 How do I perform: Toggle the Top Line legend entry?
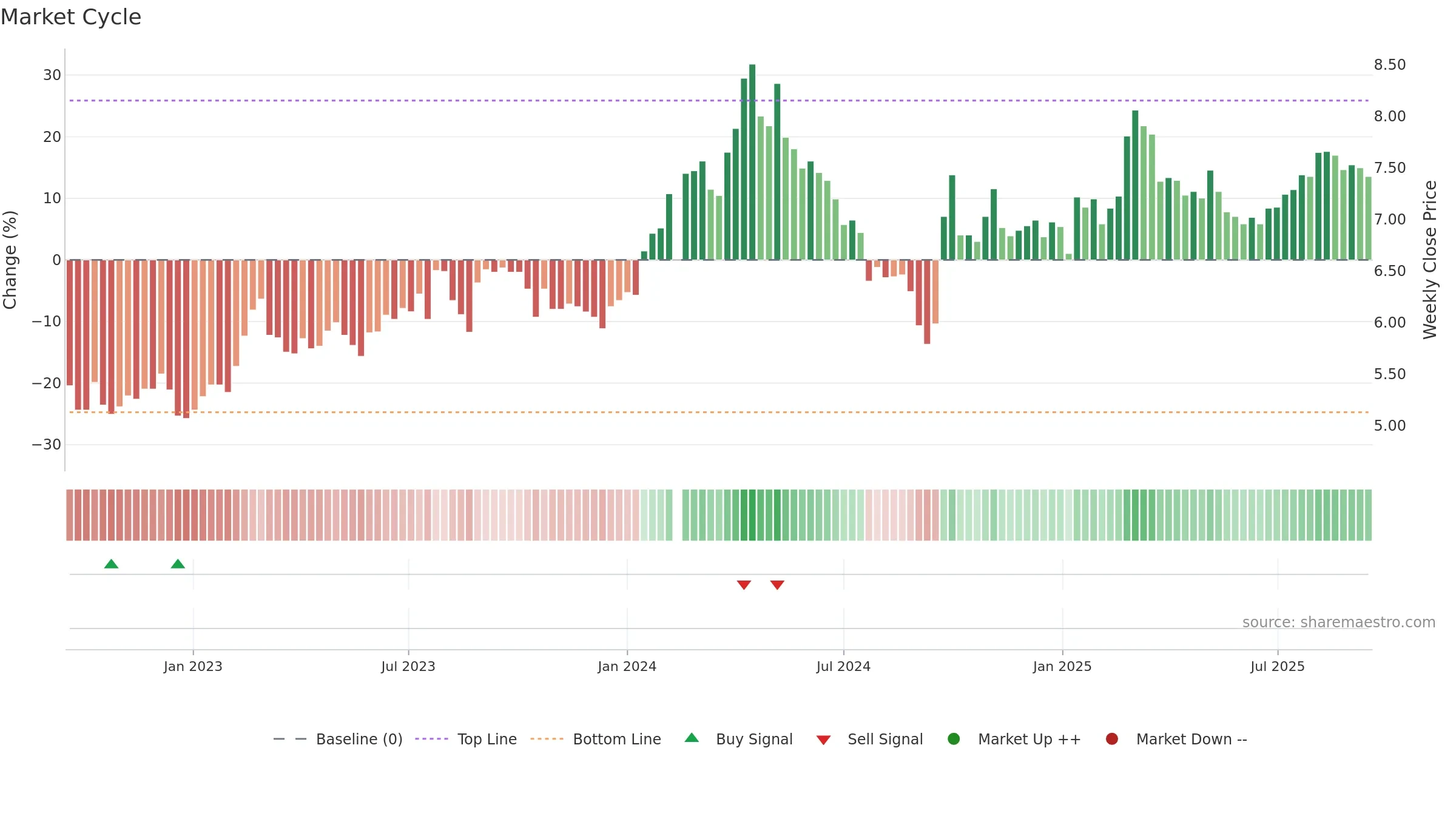click(466, 739)
